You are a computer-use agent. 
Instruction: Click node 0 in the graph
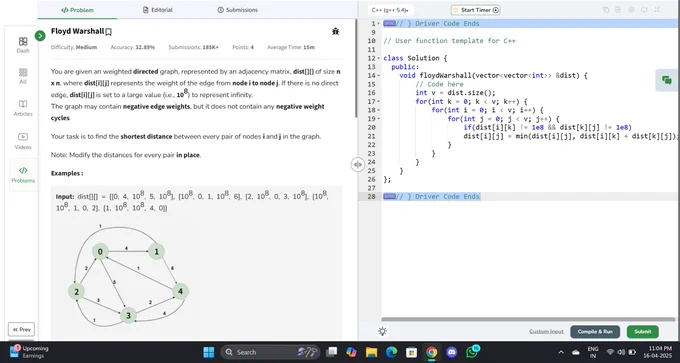tap(100, 252)
